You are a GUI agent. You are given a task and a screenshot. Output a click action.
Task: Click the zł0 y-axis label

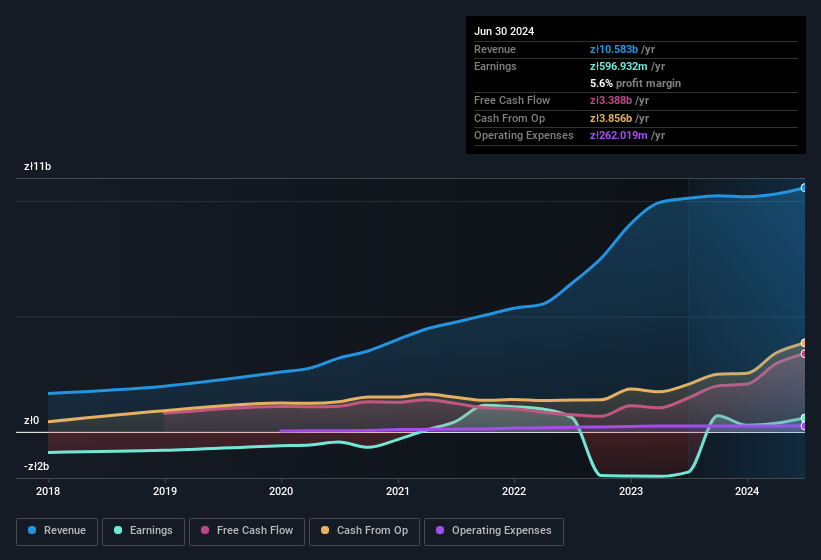click(31, 420)
